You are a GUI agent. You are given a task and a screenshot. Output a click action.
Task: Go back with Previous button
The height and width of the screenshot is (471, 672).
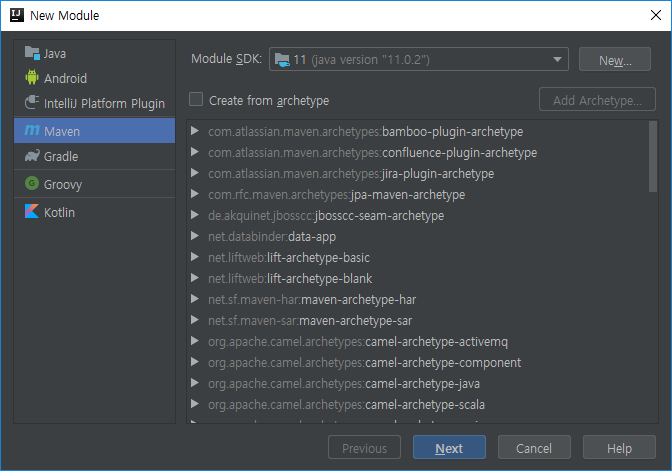(x=364, y=448)
